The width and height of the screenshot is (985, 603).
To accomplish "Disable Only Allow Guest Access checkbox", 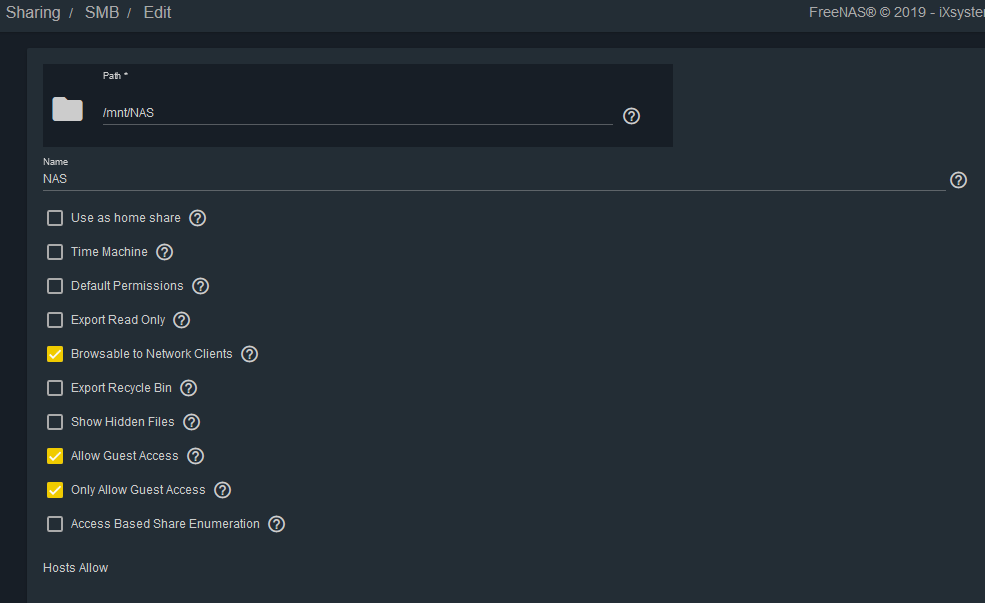I will coord(55,490).
